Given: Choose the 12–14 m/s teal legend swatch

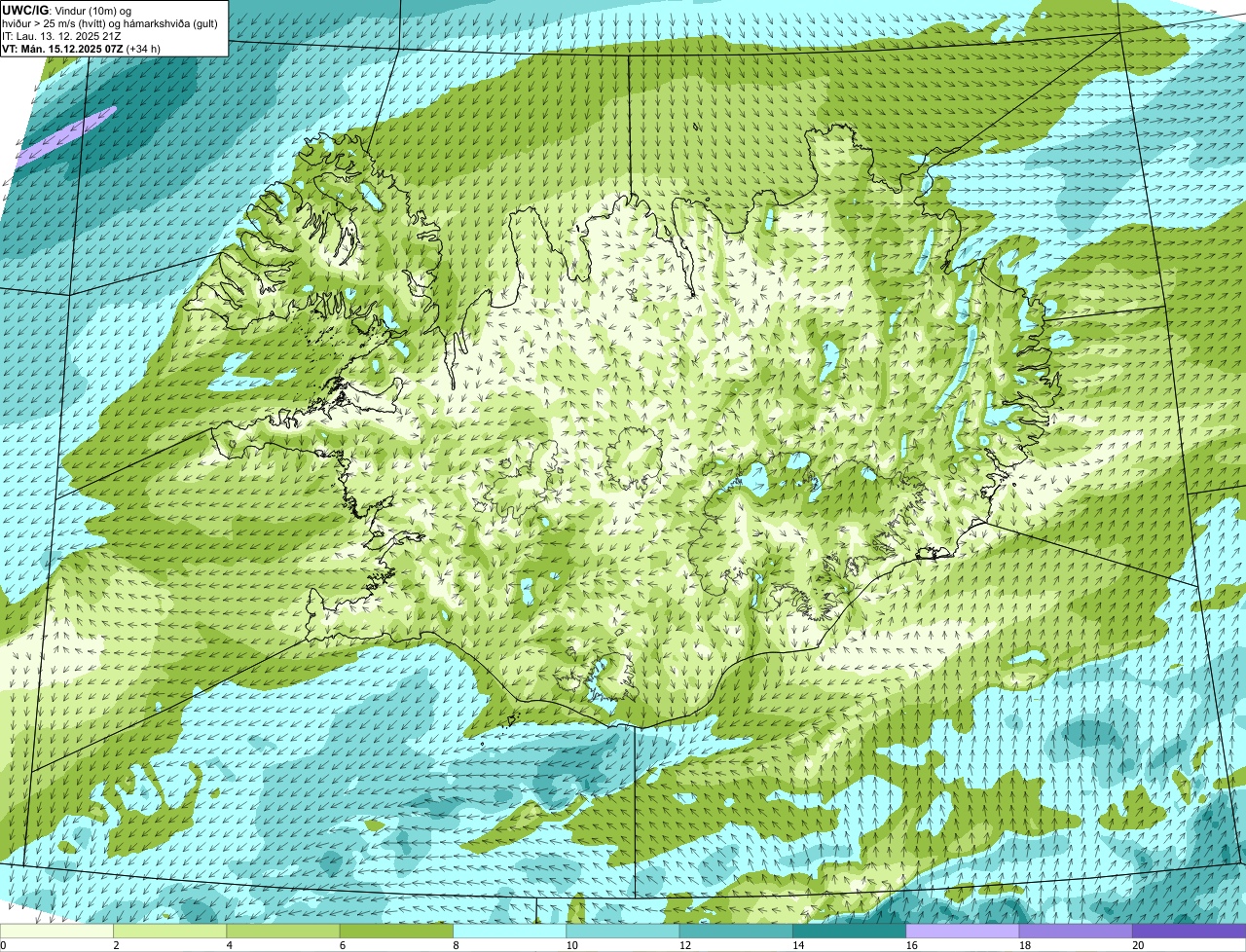Looking at the screenshot, I should [x=736, y=932].
